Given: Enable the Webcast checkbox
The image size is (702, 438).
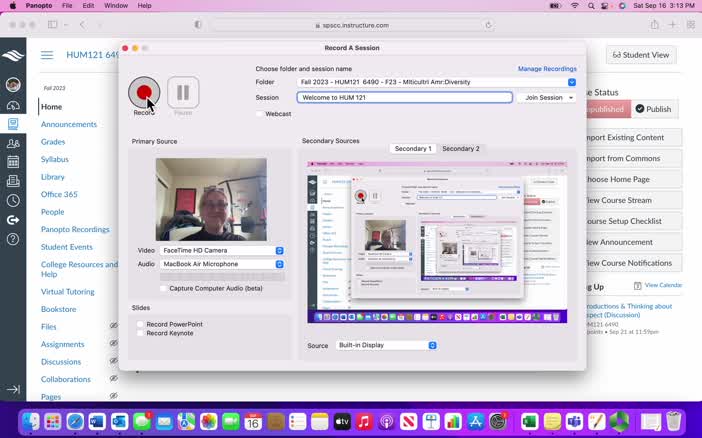Looking at the screenshot, I should tap(259, 114).
